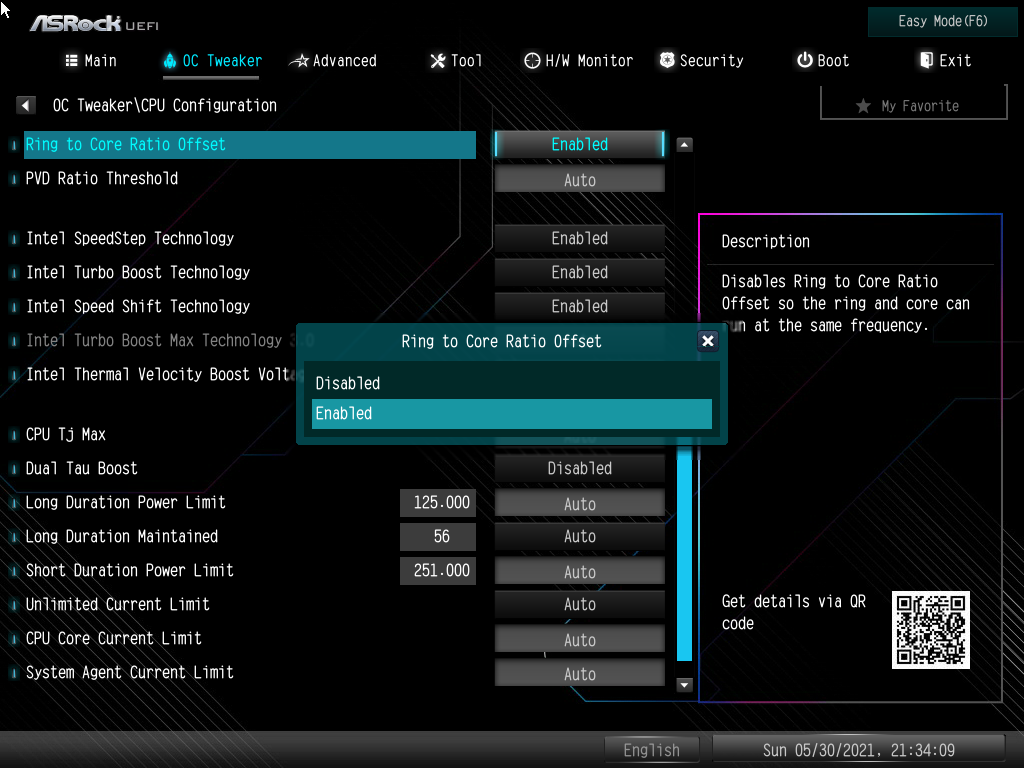Click the H/W Monitor gauge icon
This screenshot has height=768, width=1024.
click(532, 61)
